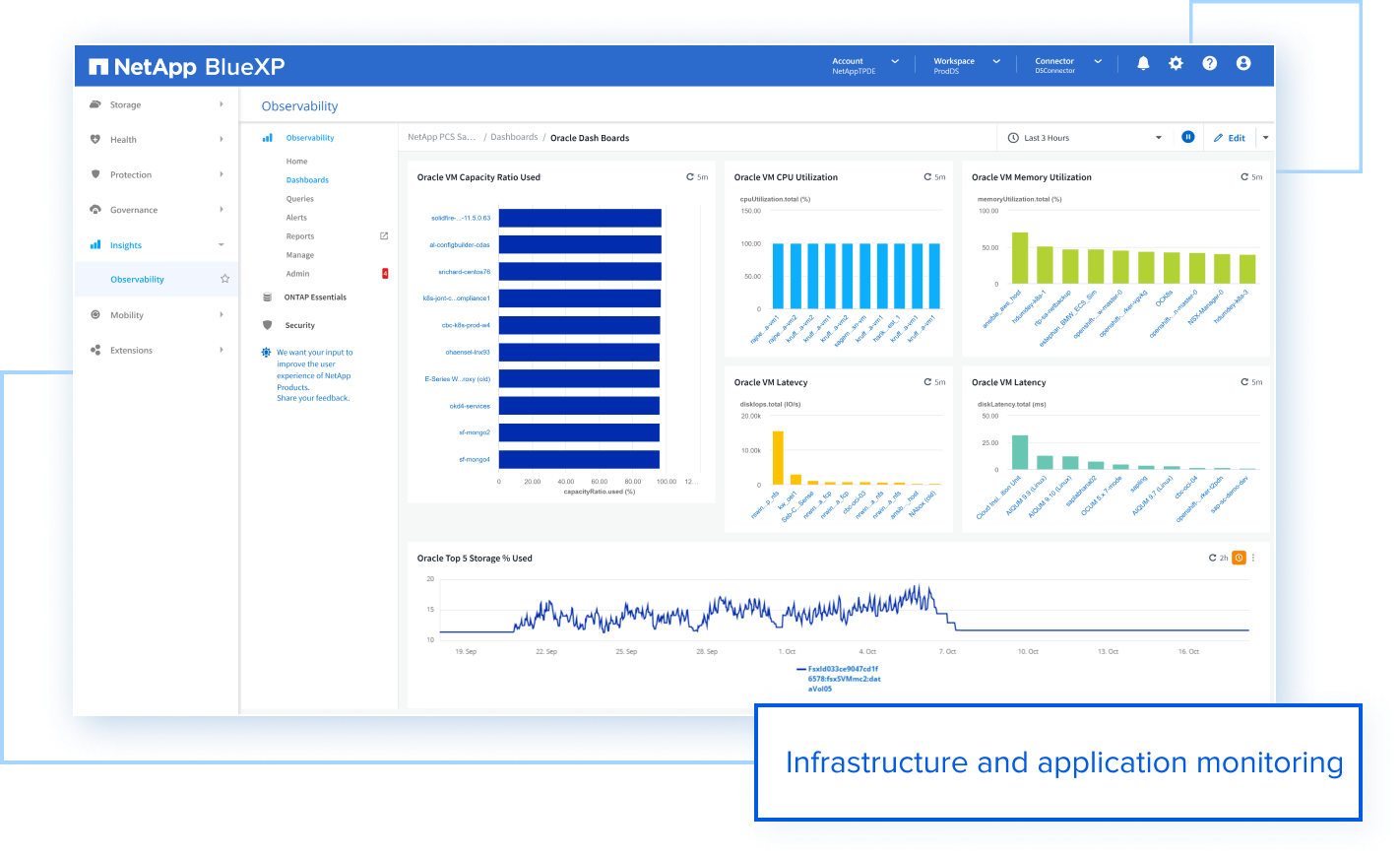
Task: Open the help question mark icon
Action: pyautogui.click(x=1210, y=63)
